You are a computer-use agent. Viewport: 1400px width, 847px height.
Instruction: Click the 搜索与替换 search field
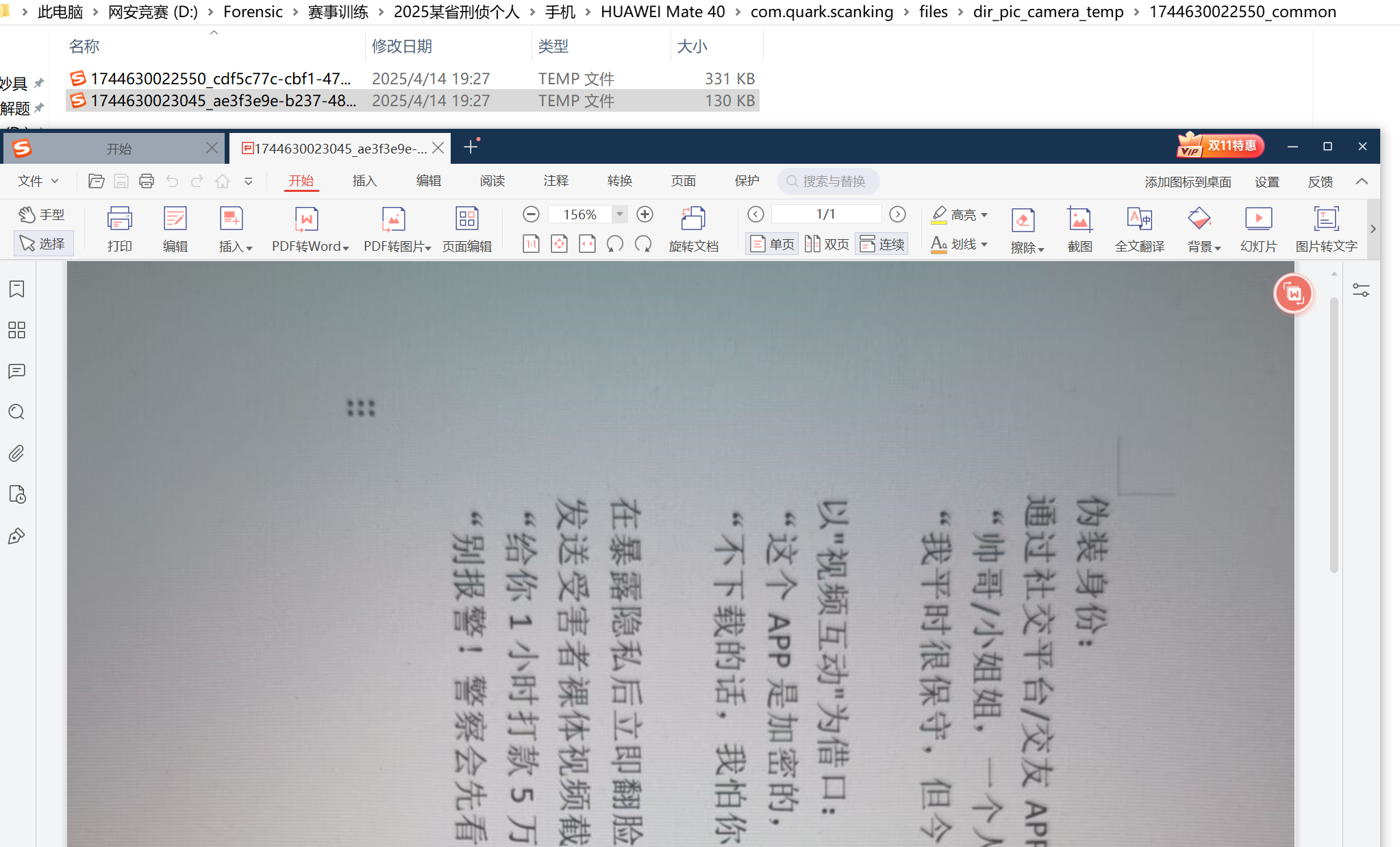[833, 182]
